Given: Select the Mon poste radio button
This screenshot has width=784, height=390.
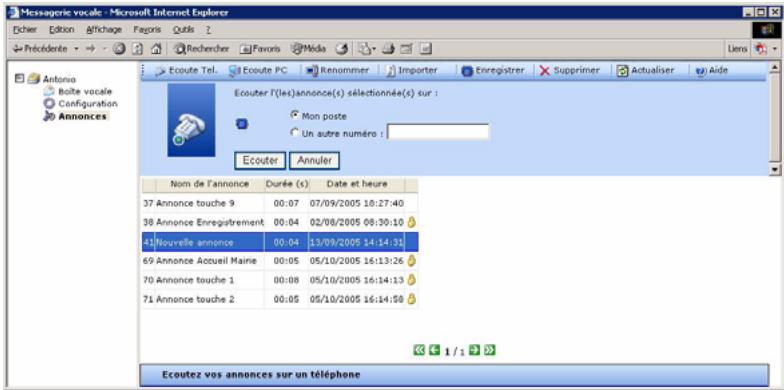Looking at the screenshot, I should 294,115.
